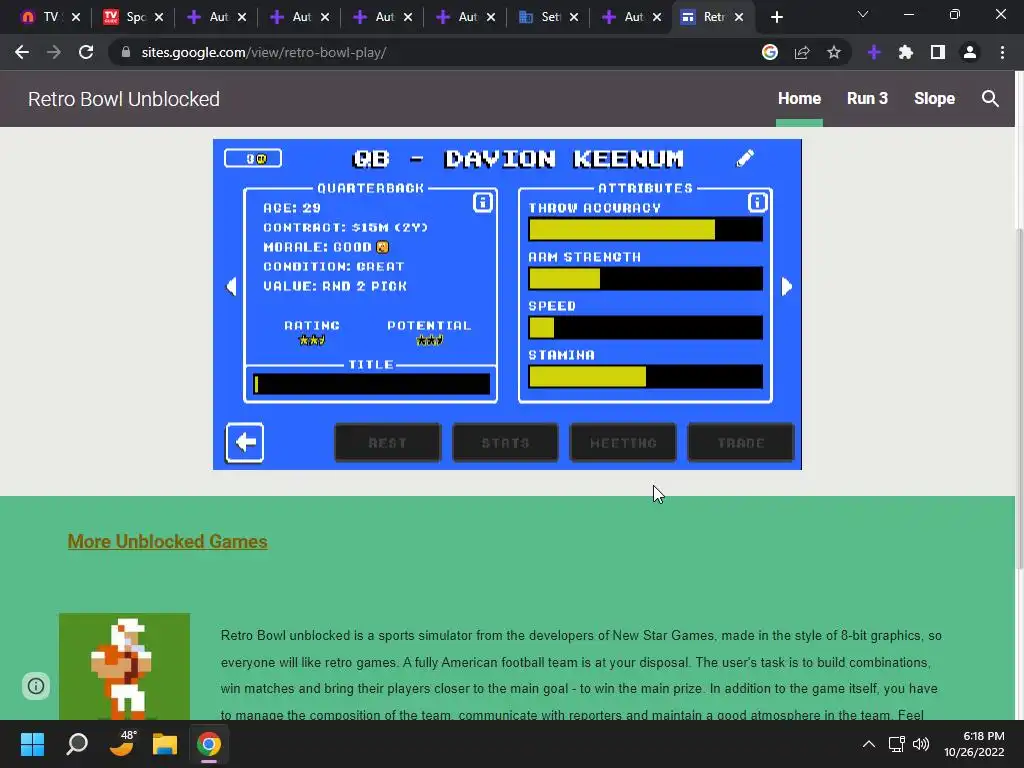Open Run 3 navigation item

tap(867, 99)
